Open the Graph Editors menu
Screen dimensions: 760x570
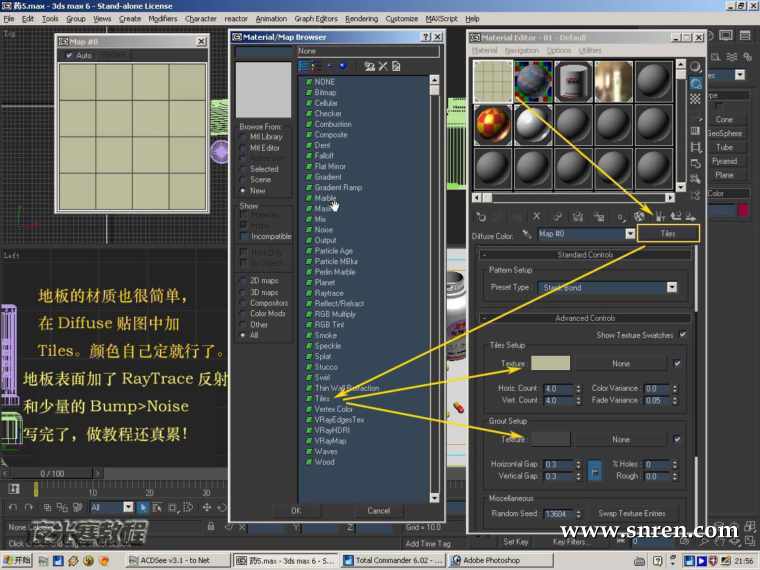[x=316, y=19]
